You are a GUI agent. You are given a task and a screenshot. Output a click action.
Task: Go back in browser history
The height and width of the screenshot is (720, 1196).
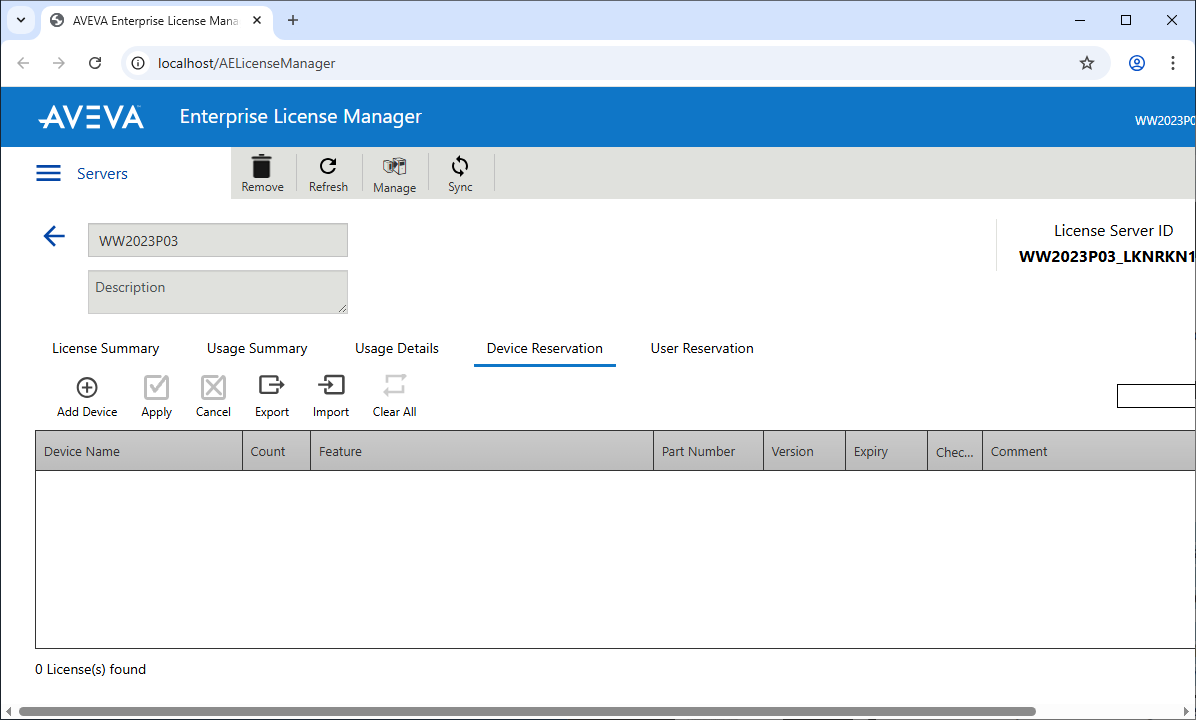point(24,63)
